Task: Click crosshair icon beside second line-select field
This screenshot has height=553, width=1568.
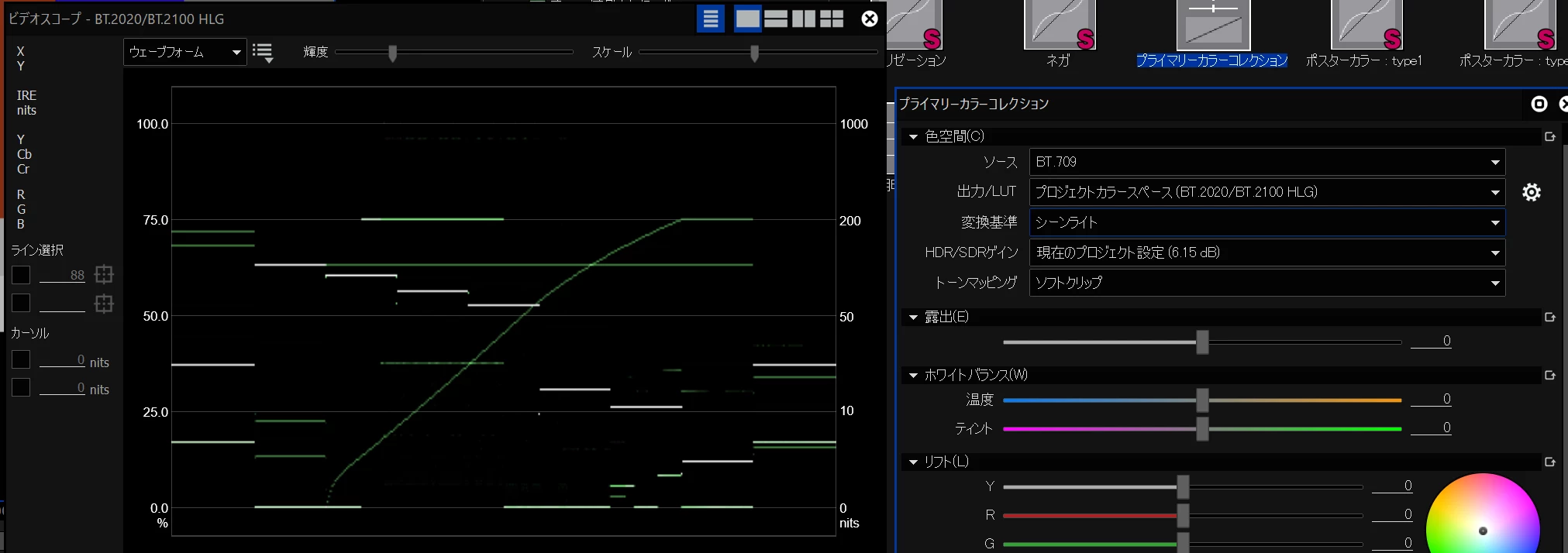Action: click(104, 304)
